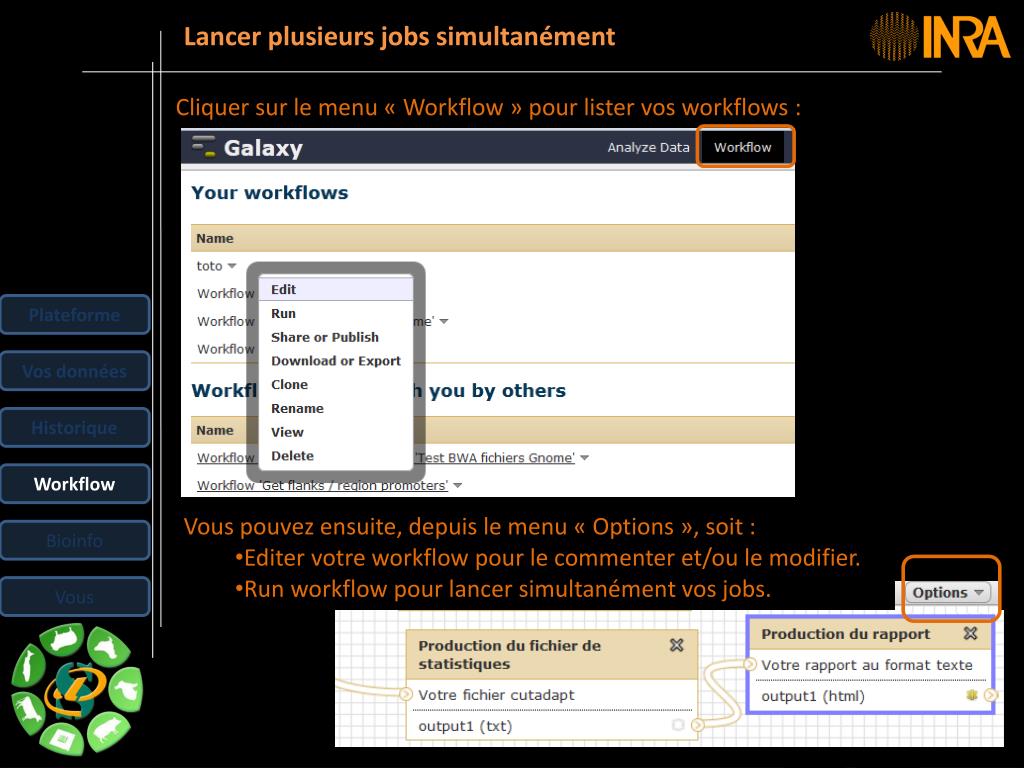The height and width of the screenshot is (768, 1024).
Task: Click the 'output1 (html)' output row
Action: click(870, 696)
